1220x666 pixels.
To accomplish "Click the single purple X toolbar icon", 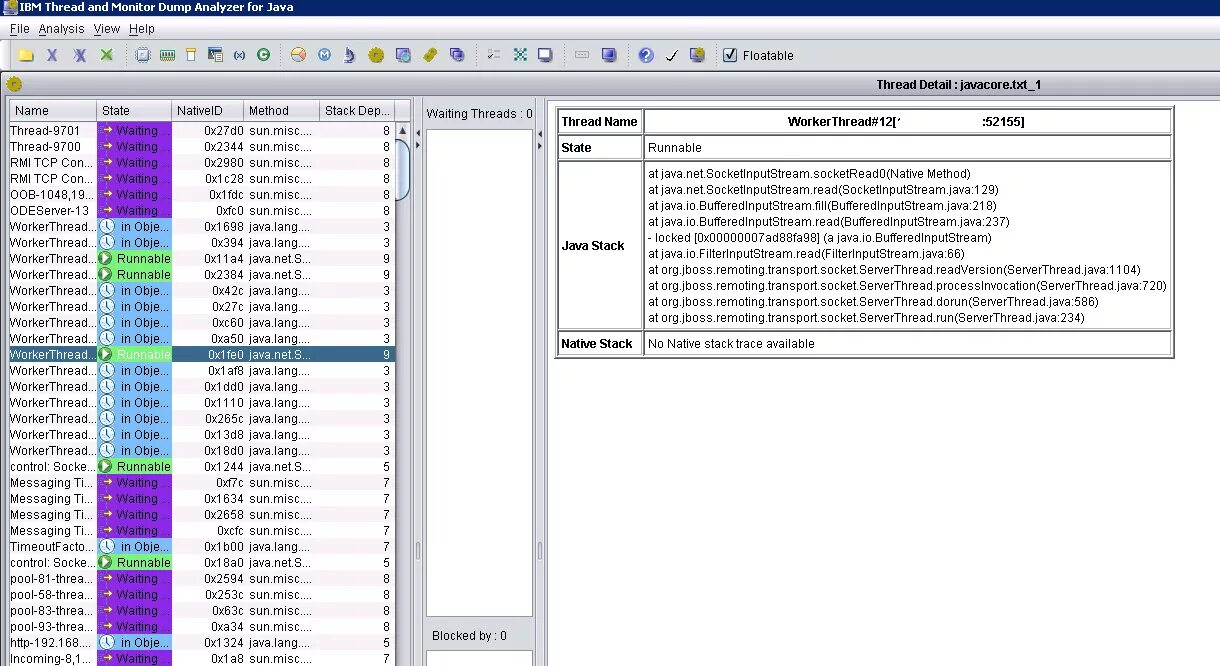I will pyautogui.click(x=52, y=55).
